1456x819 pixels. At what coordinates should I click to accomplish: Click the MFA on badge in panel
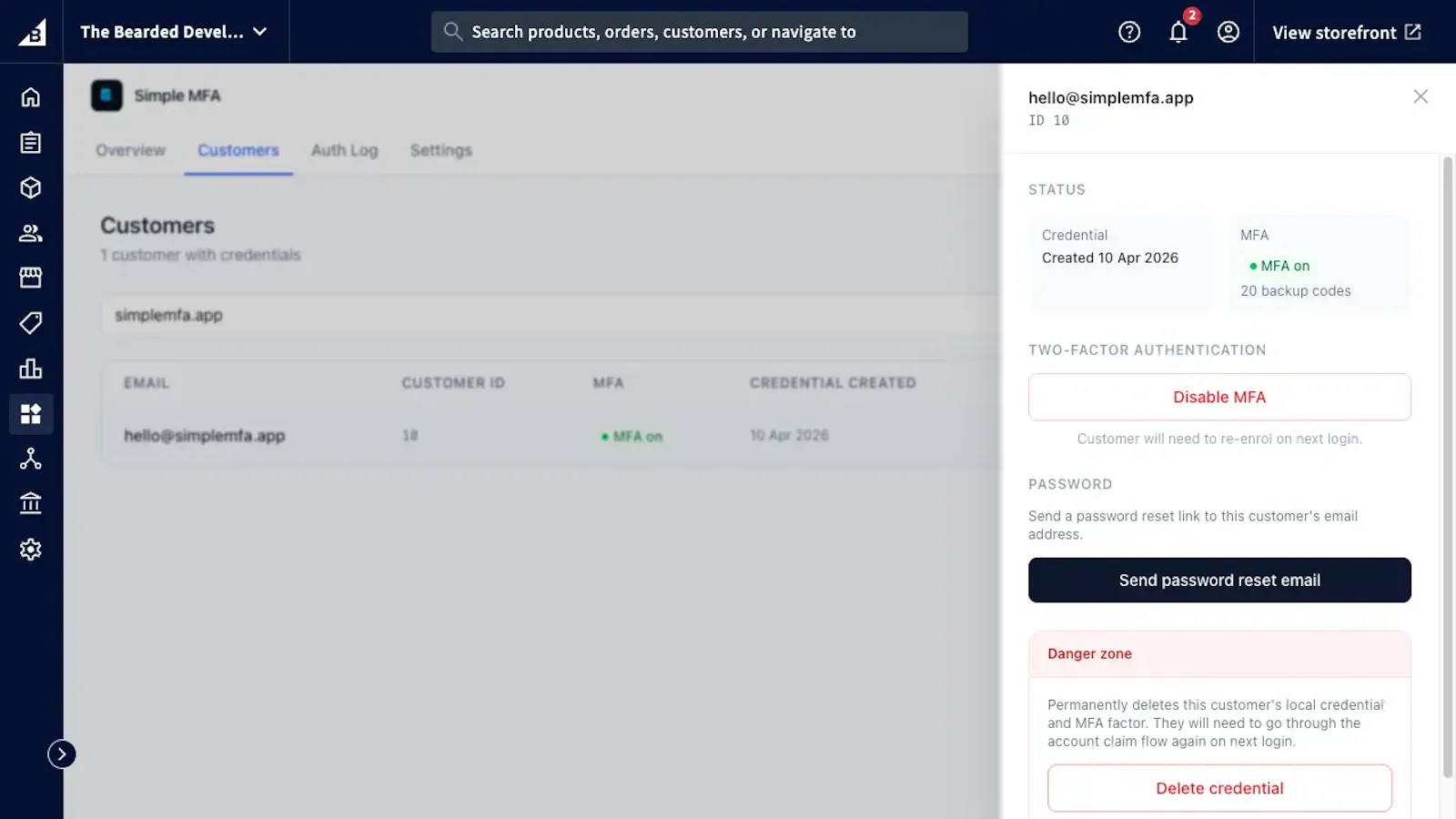(x=1279, y=266)
